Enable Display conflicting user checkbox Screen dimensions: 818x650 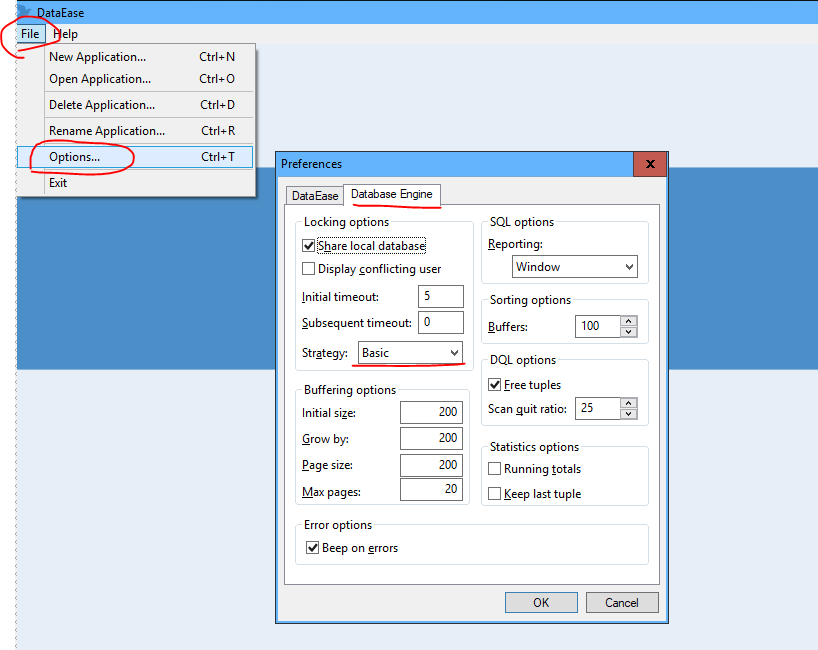309,269
